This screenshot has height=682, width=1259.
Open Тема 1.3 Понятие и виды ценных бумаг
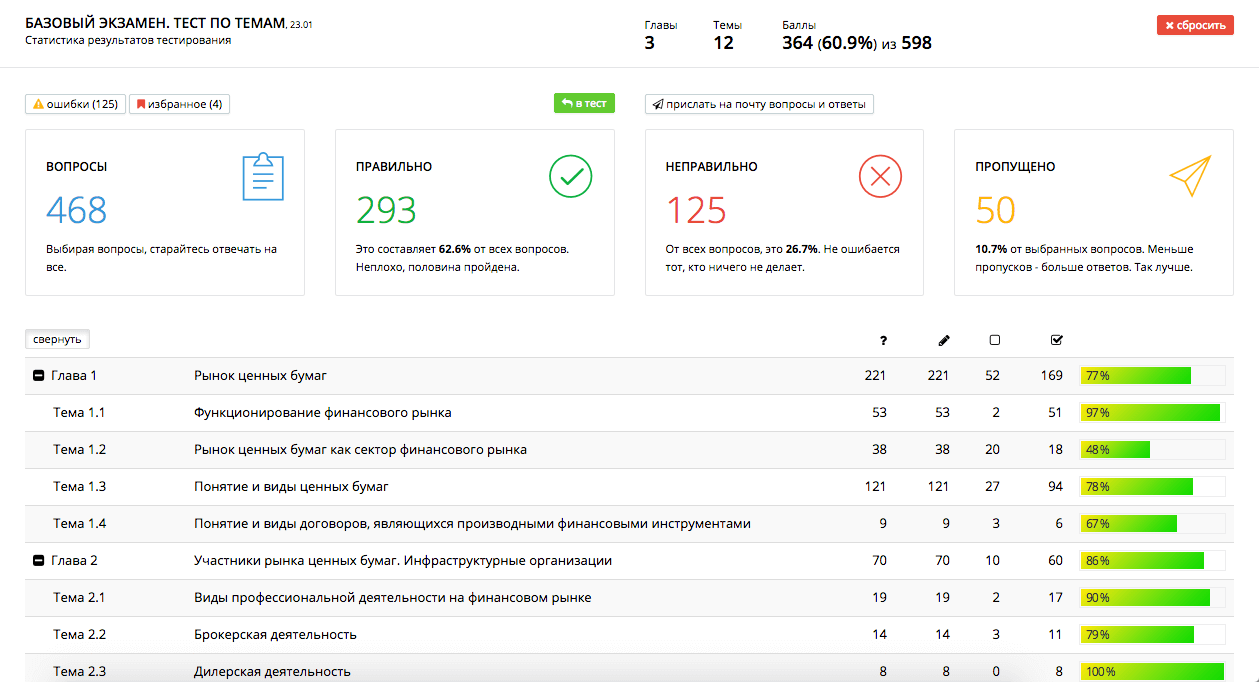[x=290, y=487]
